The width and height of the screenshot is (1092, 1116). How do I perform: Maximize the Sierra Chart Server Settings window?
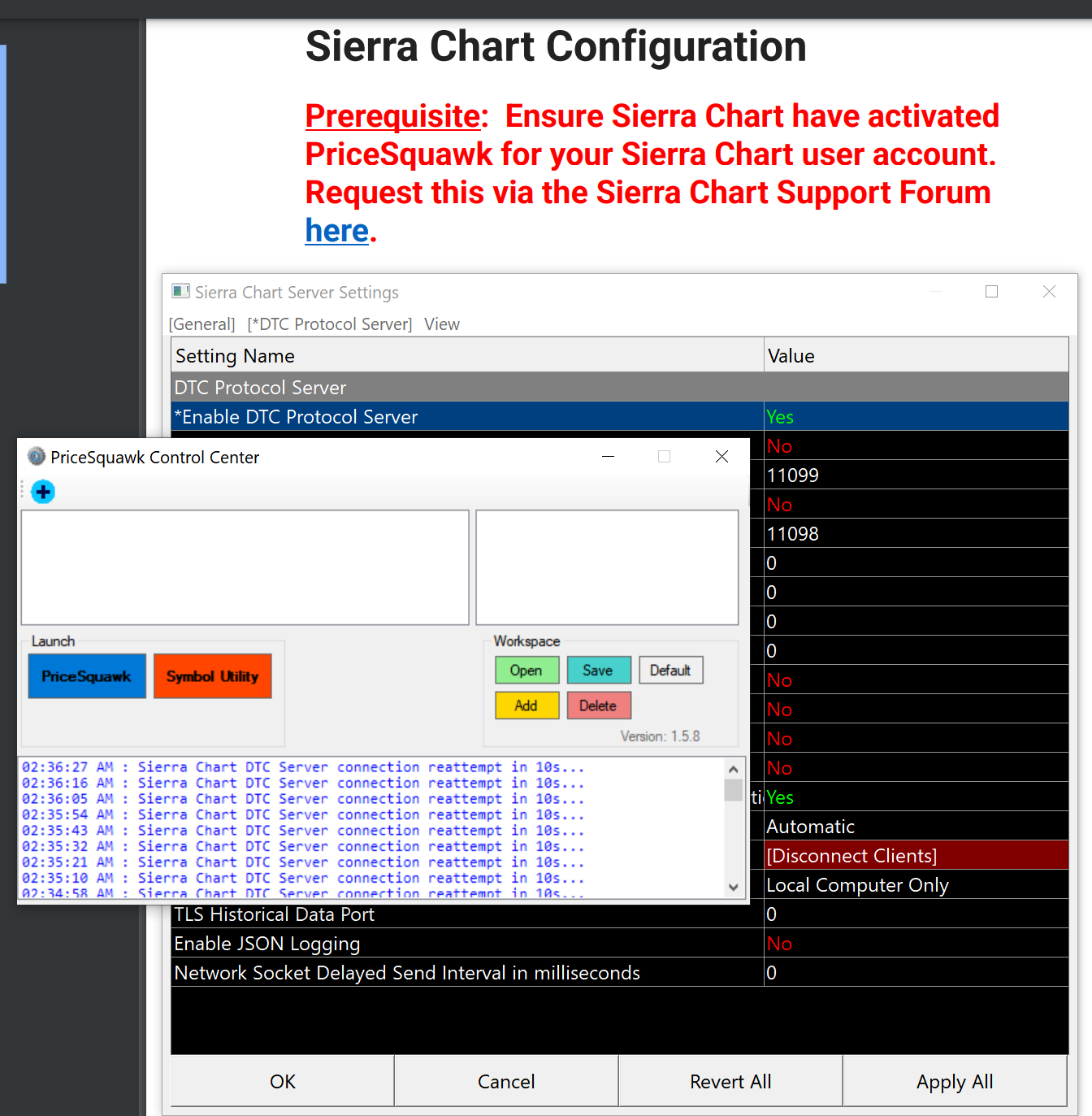pos(991,292)
